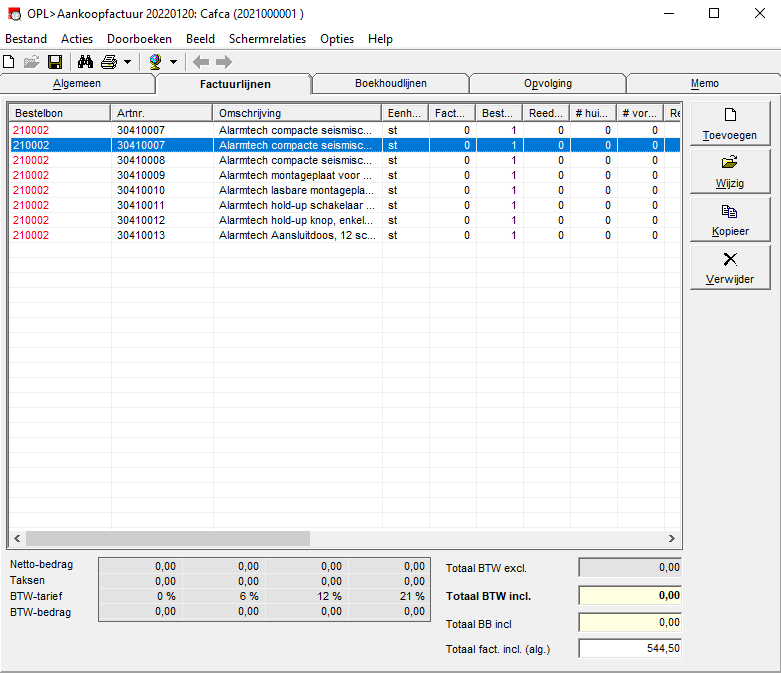
Task: Go to previous record with left arrow
Action: (x=201, y=62)
